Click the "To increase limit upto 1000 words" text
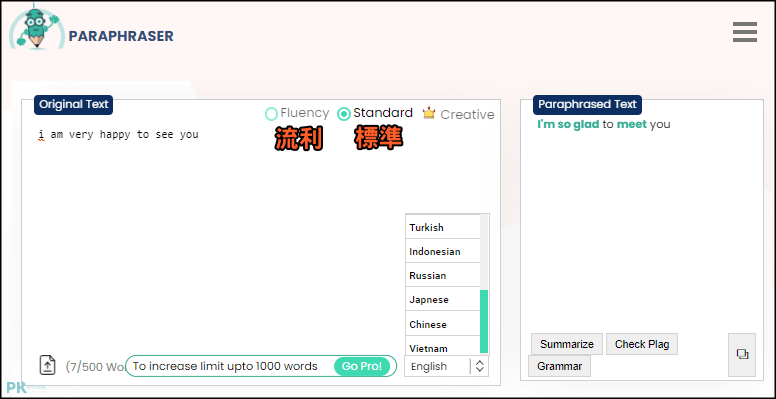776x399 pixels. (225, 366)
